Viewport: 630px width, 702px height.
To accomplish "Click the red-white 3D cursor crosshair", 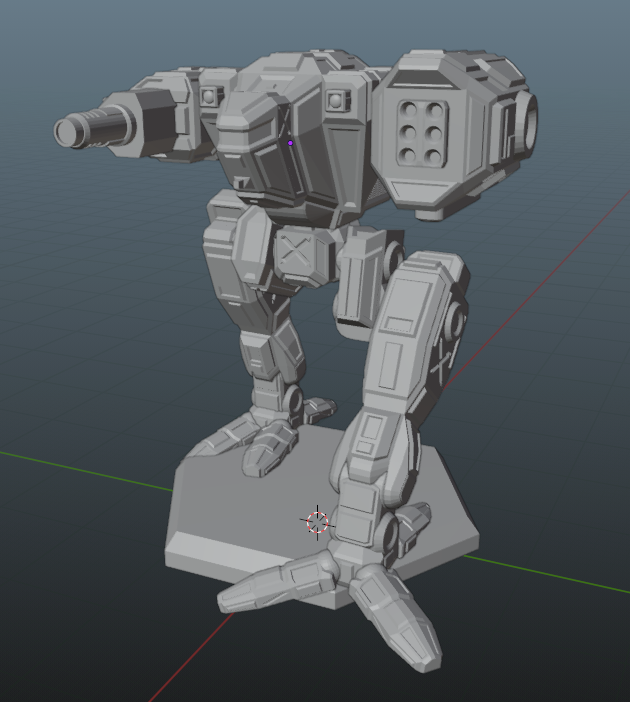I will click(317, 522).
